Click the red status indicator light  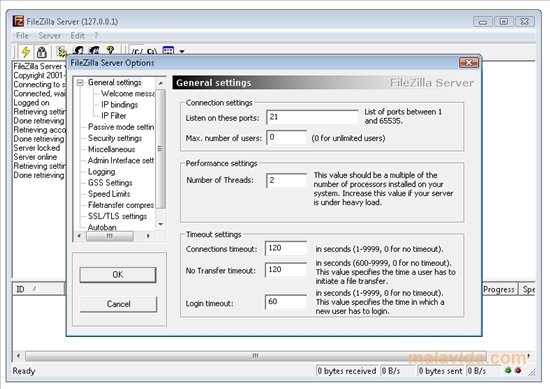518,370
